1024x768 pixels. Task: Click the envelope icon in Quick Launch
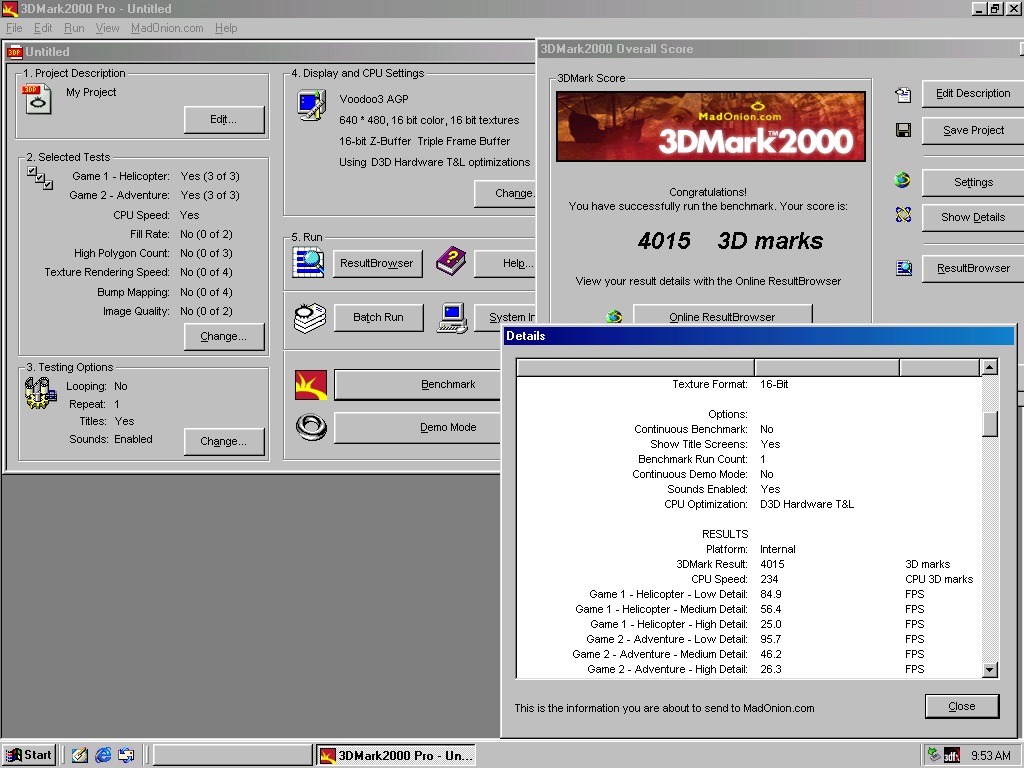pos(126,755)
